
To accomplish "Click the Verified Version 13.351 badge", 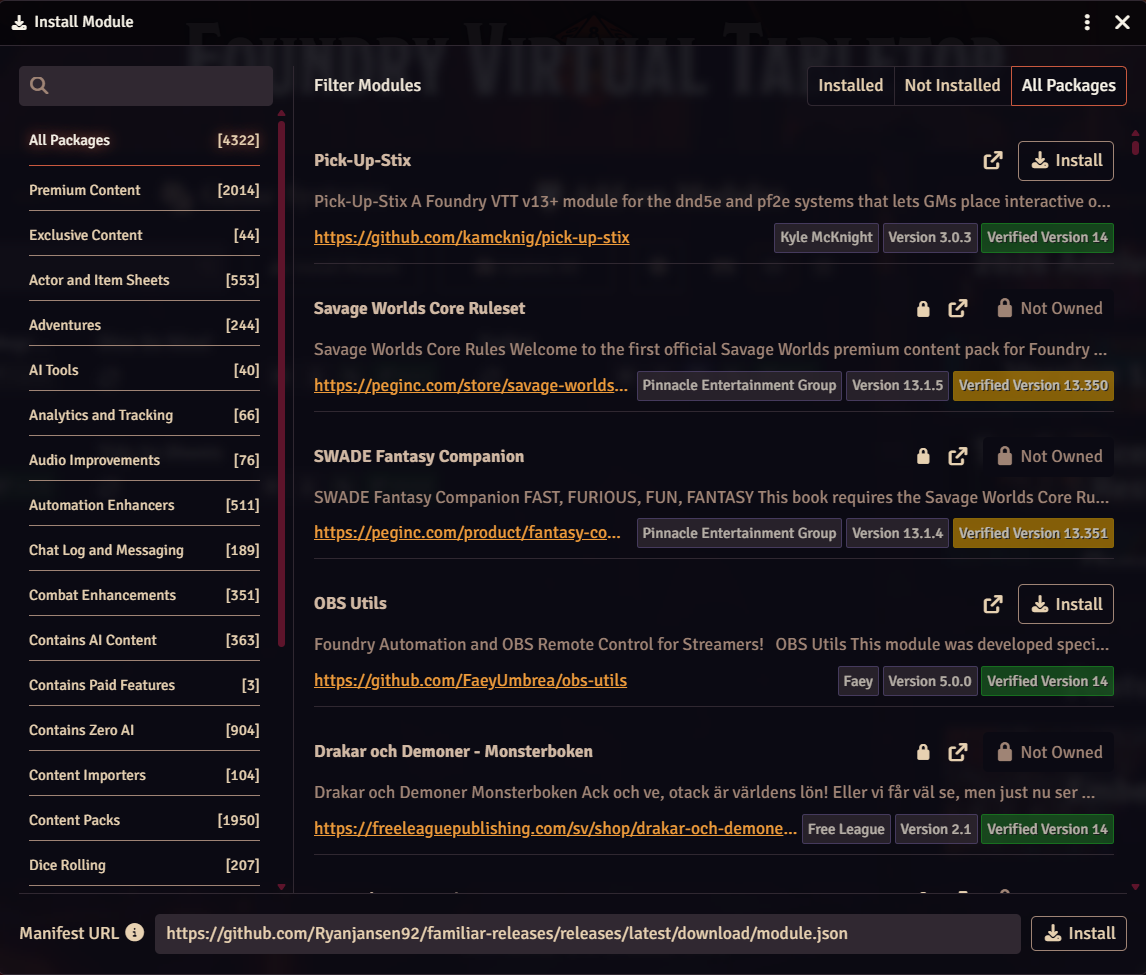I will (x=1033, y=533).
